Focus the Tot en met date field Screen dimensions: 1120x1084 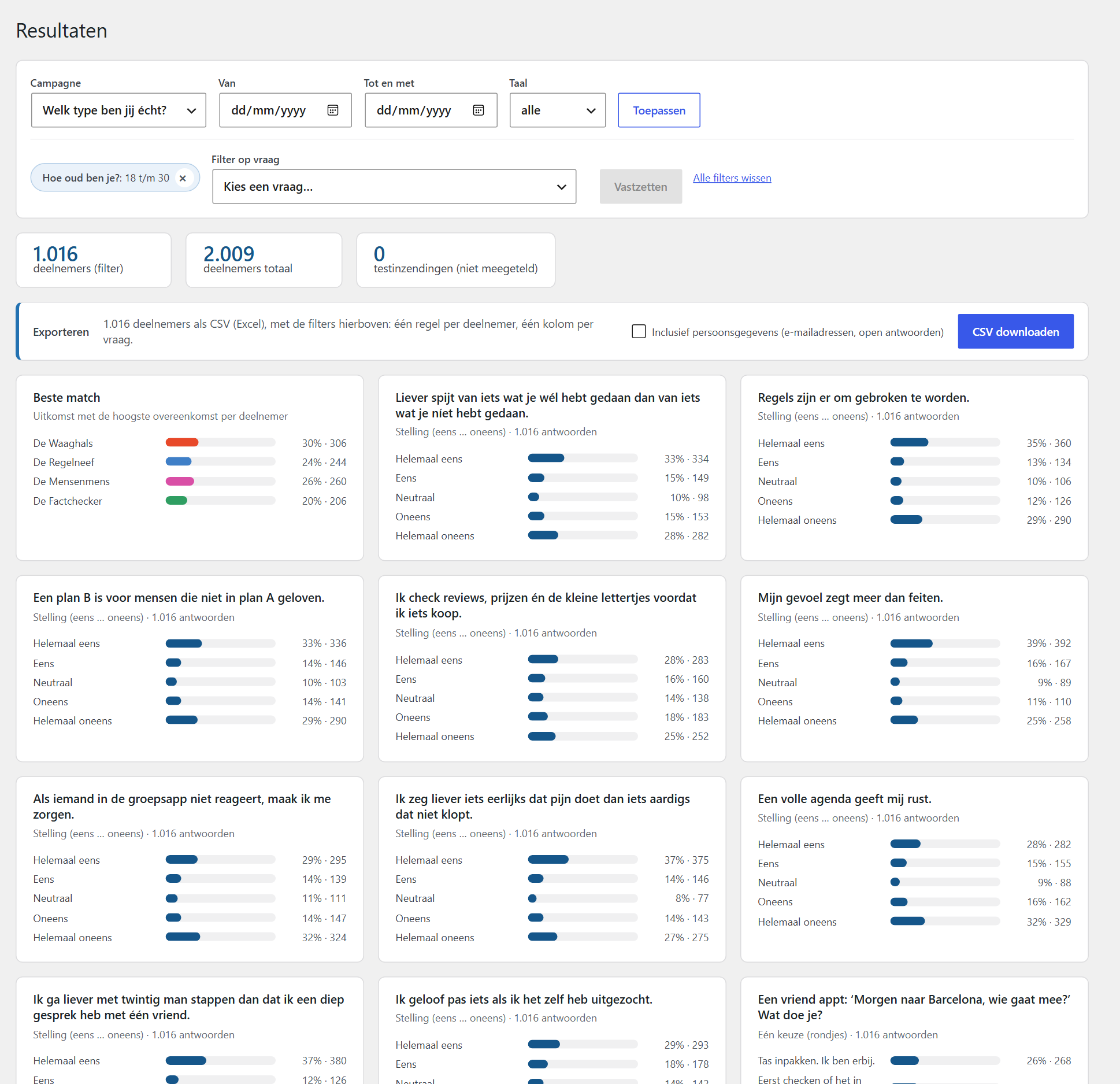point(431,110)
